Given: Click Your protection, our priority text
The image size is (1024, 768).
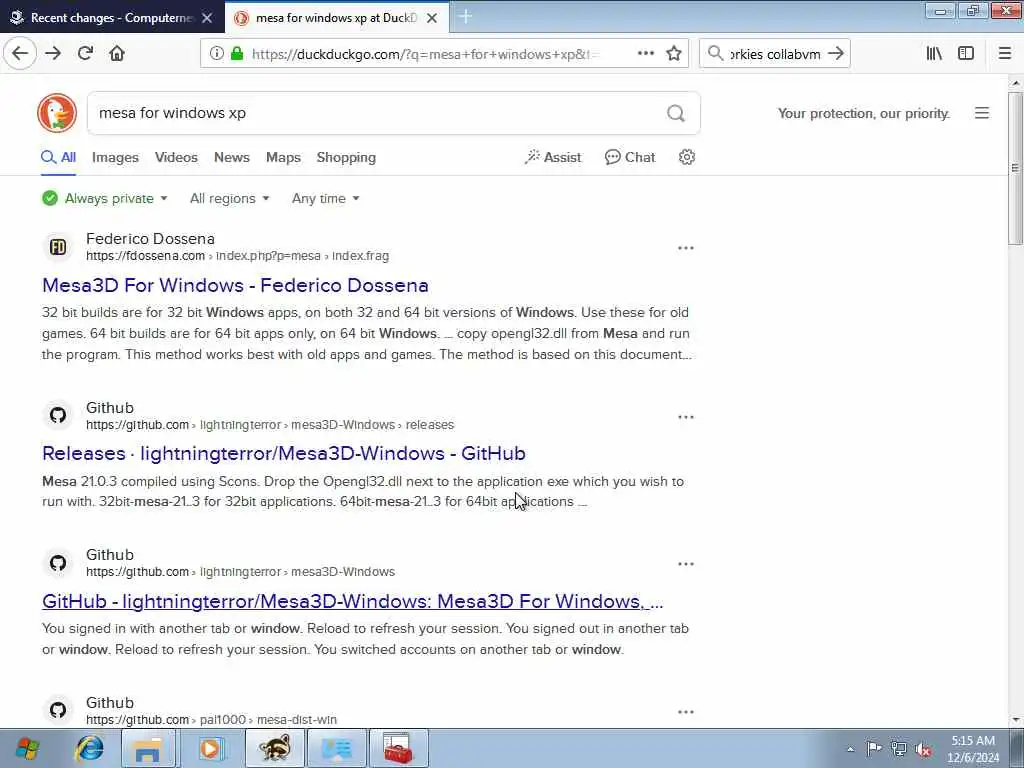Looking at the screenshot, I should pos(863,114).
